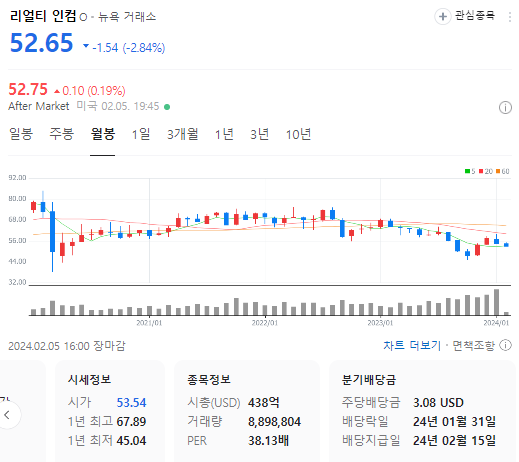Click the green 5-period moving average legend
This screenshot has width=519, height=462.
pyautogui.click(x=470, y=171)
